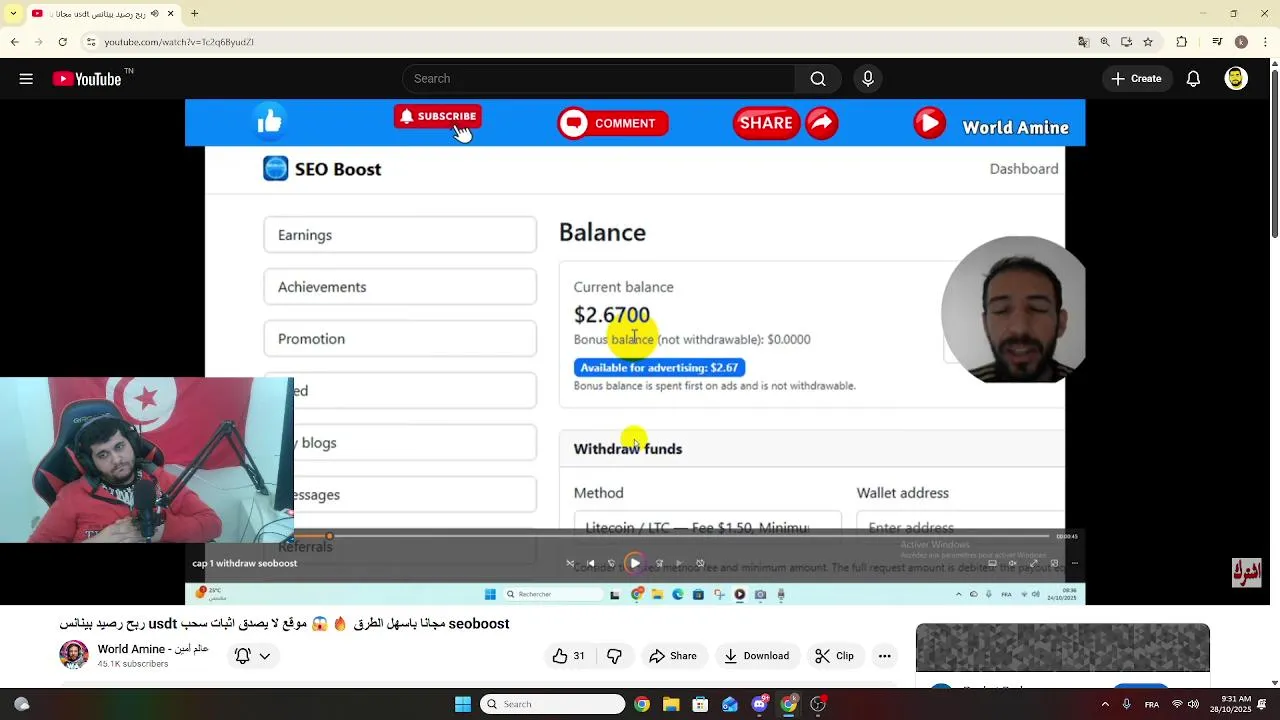Dislike the video with thumbs-down
This screenshot has width=1280, height=720.
615,656
